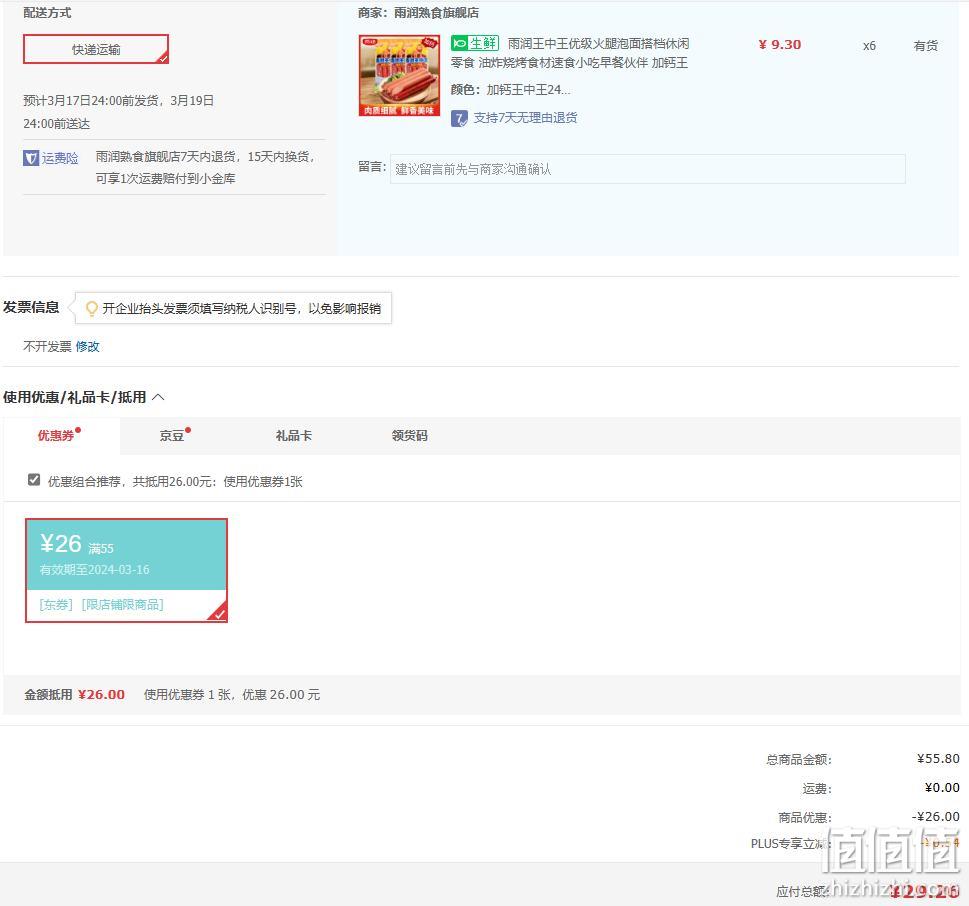The height and width of the screenshot is (906, 969).
Task: Switch to the 礼品卡 tab
Action: click(294, 436)
